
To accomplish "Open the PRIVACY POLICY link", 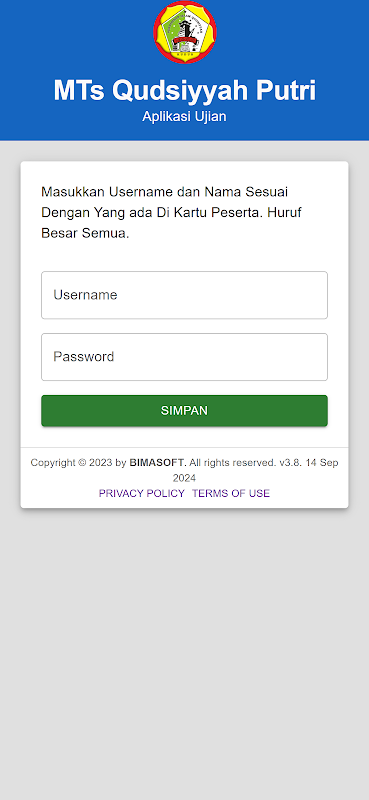I will click(x=141, y=493).
